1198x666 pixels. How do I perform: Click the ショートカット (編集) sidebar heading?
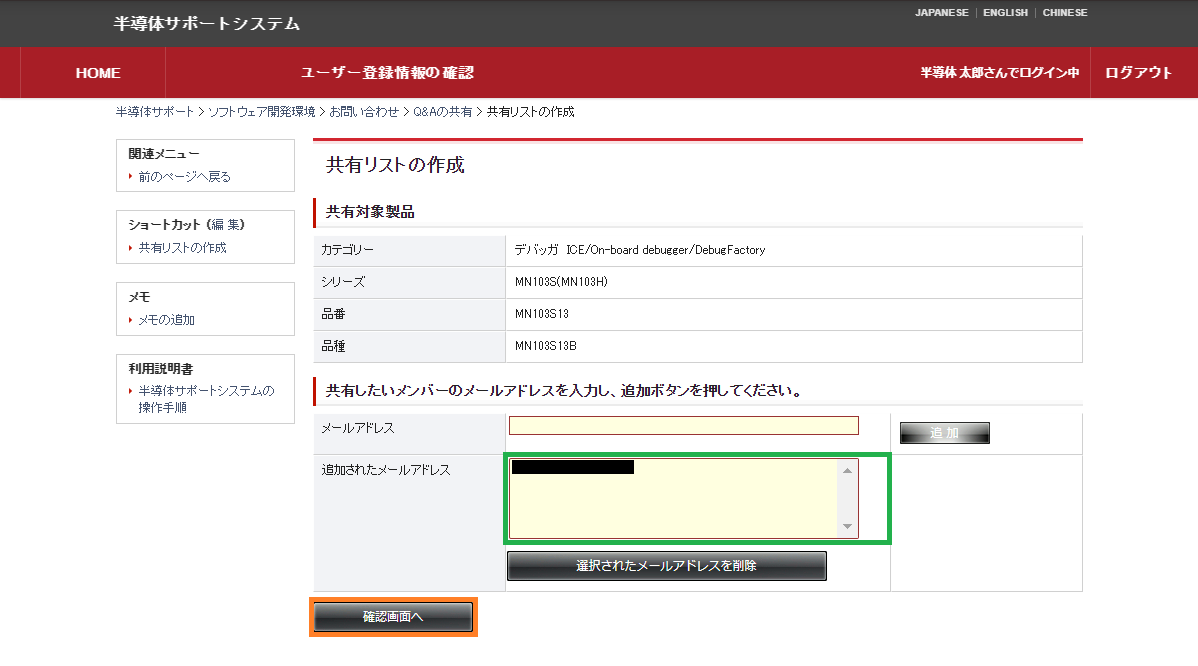point(186,225)
